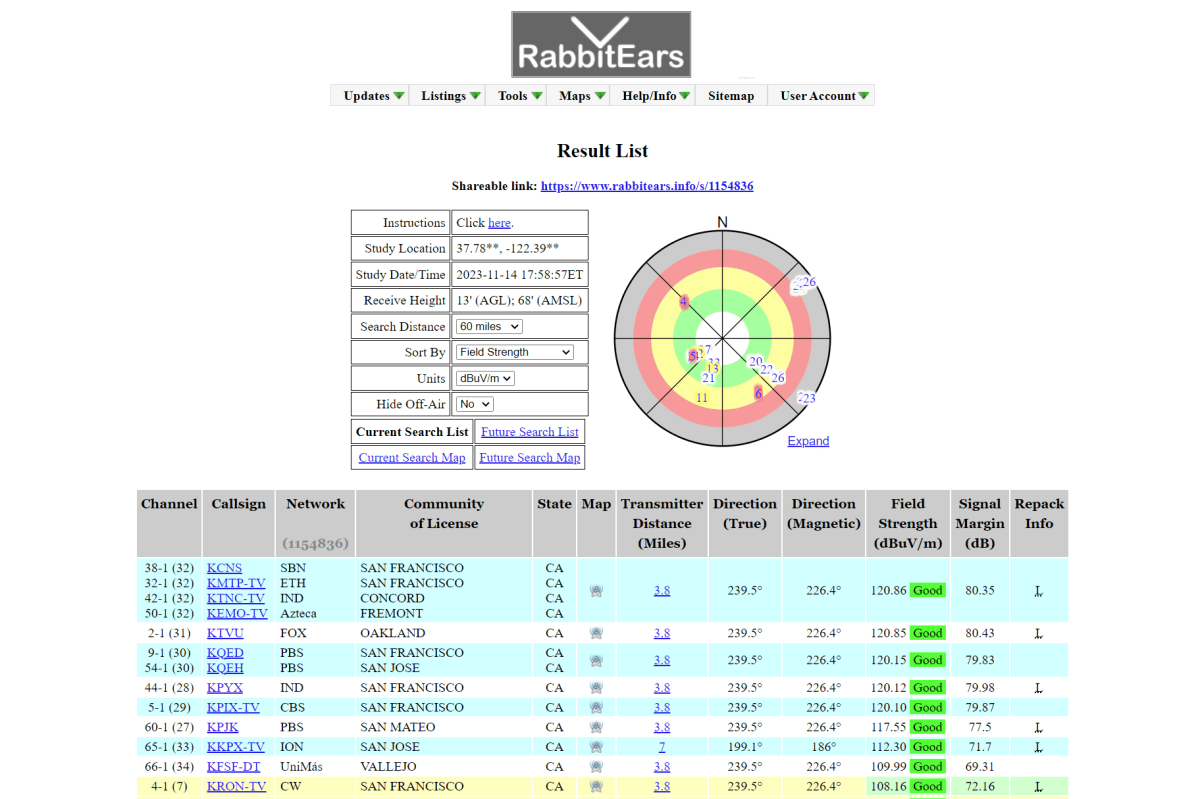Open the KFSF-DT callsign link
Viewport: 1200px width, 799px height.
point(234,767)
